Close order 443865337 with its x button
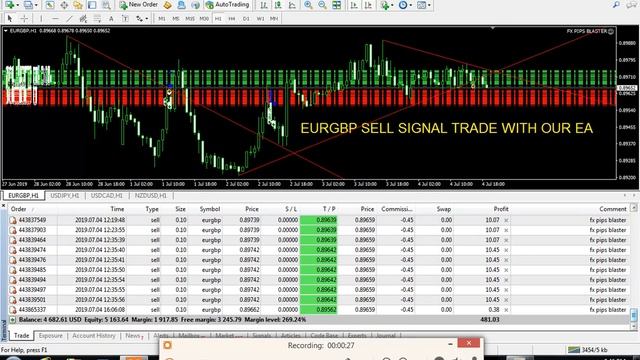This screenshot has height=360, width=640. (506, 310)
